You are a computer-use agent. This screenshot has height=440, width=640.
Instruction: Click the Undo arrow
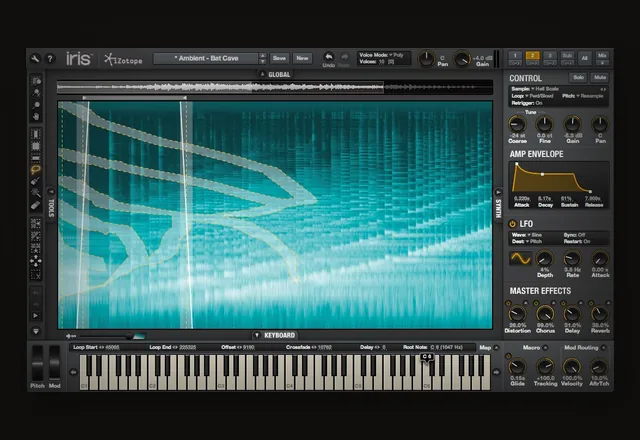coord(329,57)
